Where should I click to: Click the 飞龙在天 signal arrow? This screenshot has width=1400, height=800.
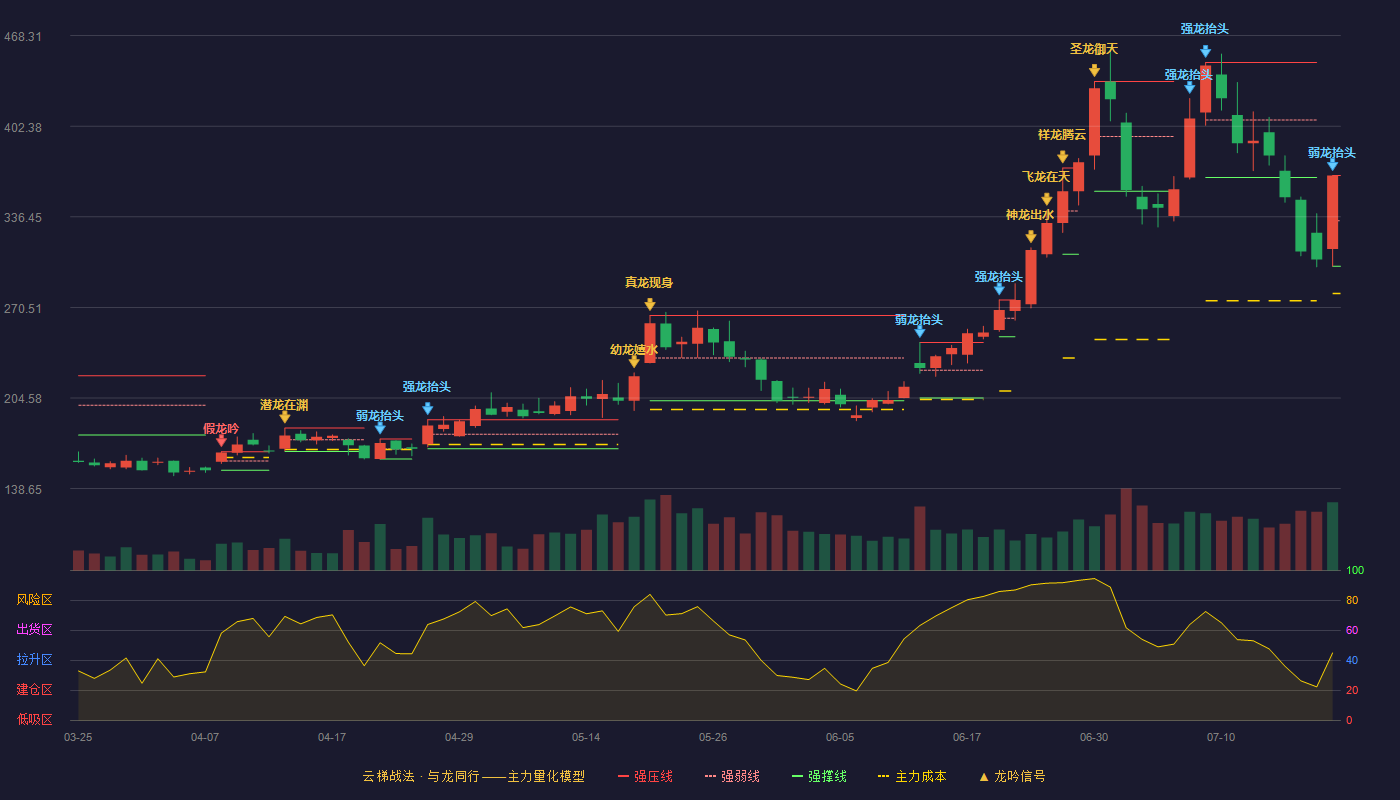(x=1047, y=199)
